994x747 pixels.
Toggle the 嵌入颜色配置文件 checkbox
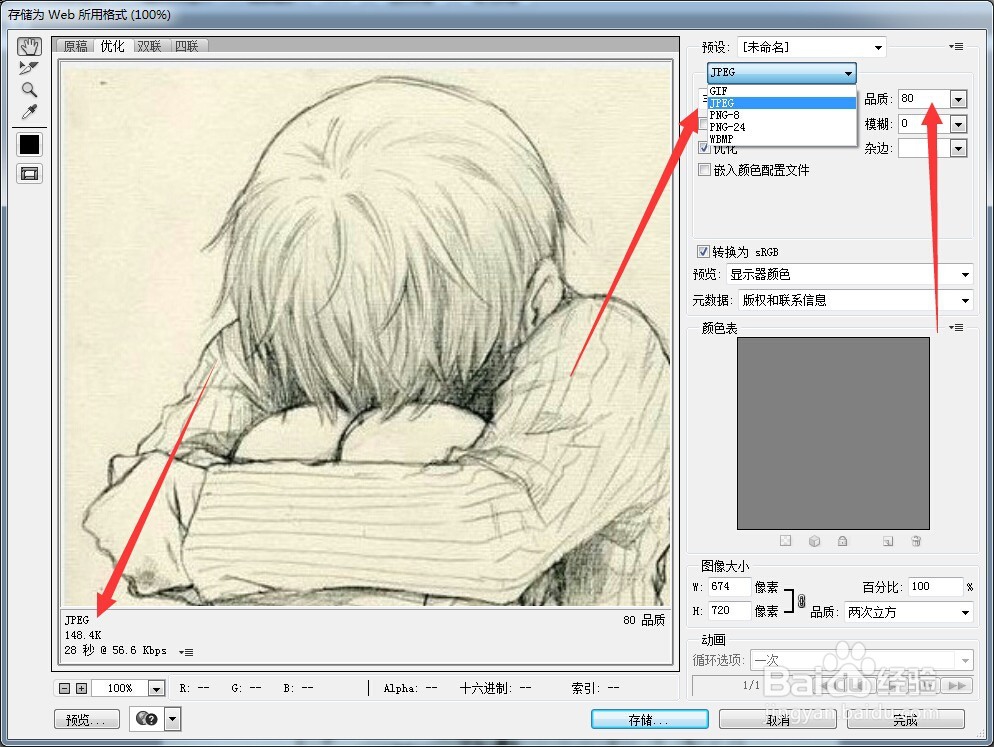coord(704,169)
